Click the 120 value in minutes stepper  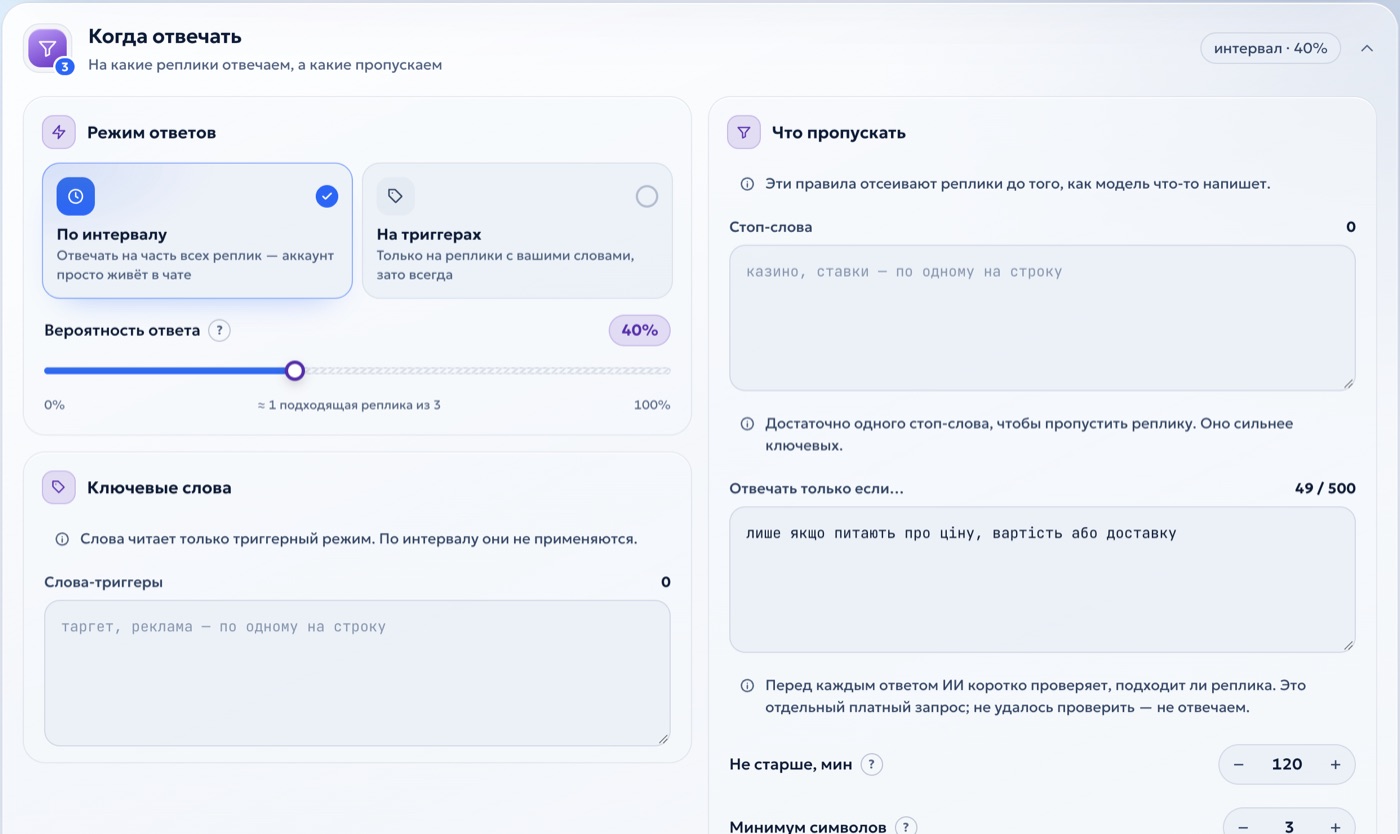click(x=1287, y=765)
